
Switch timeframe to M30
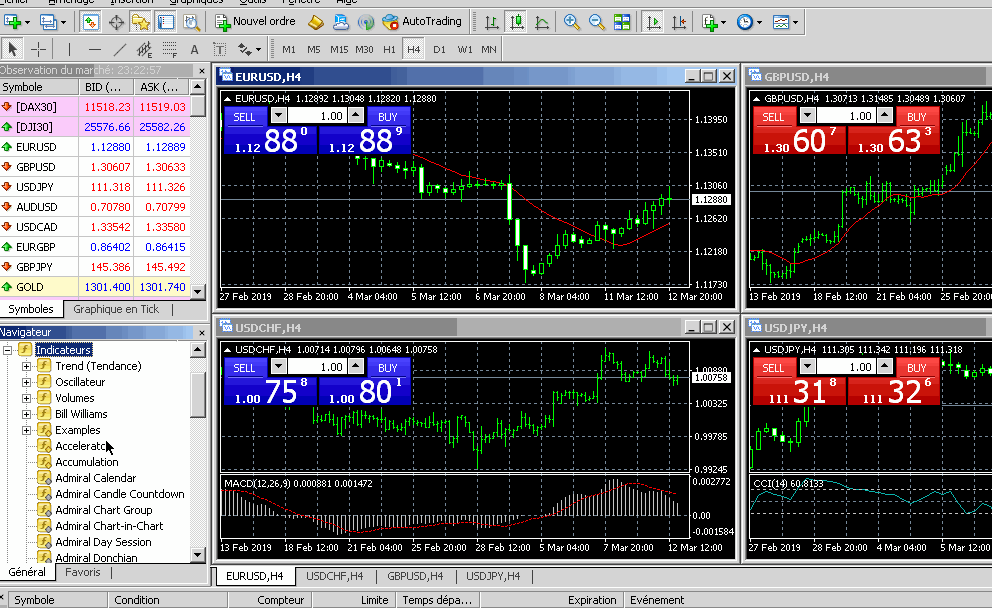coord(364,49)
